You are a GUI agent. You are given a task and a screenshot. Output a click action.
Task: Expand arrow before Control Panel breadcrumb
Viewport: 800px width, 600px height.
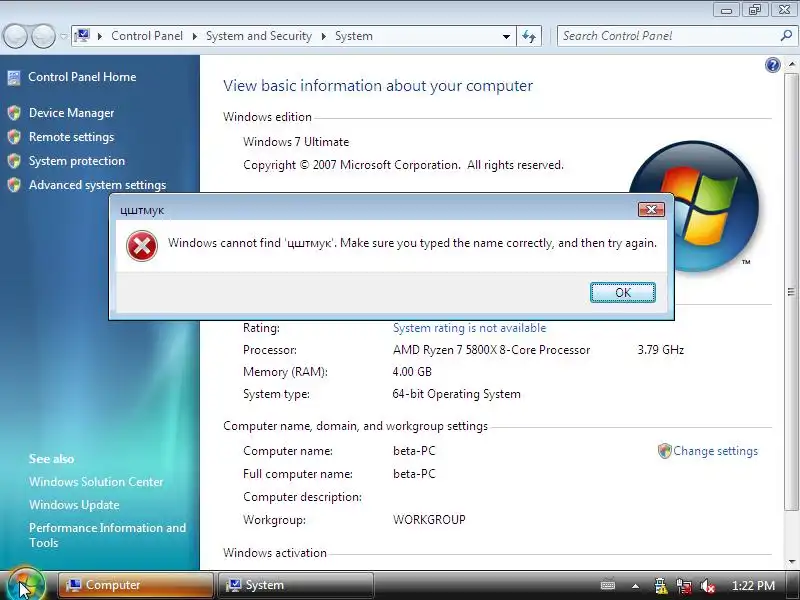coord(100,36)
